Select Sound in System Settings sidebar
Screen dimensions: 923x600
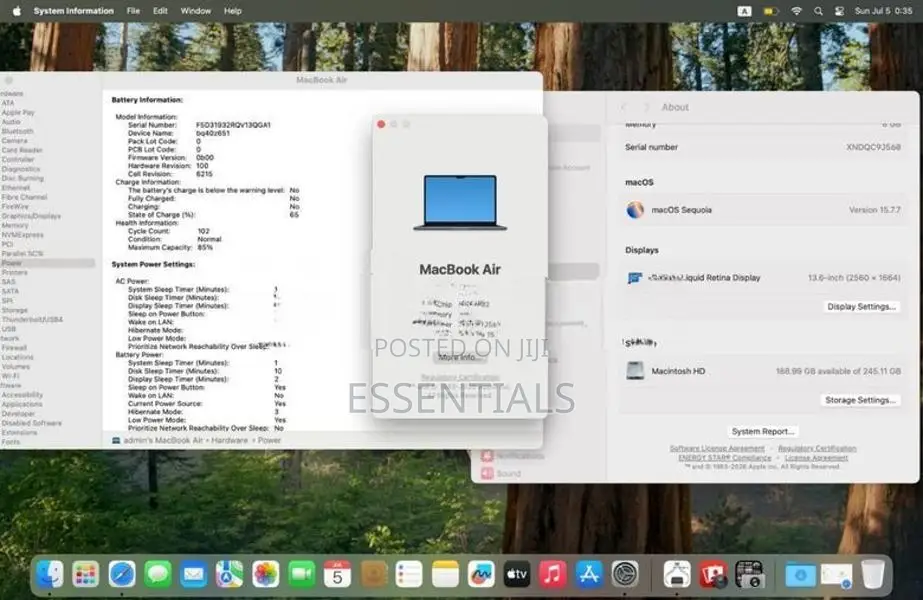(x=509, y=473)
